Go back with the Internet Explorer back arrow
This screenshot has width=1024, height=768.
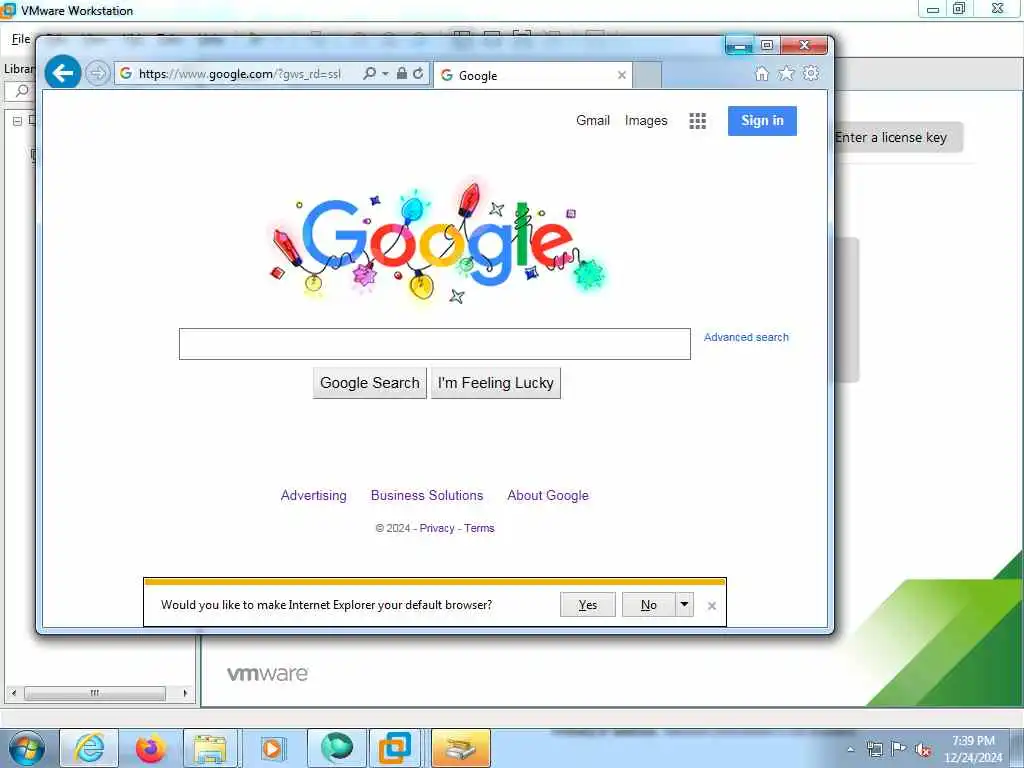[x=63, y=73]
